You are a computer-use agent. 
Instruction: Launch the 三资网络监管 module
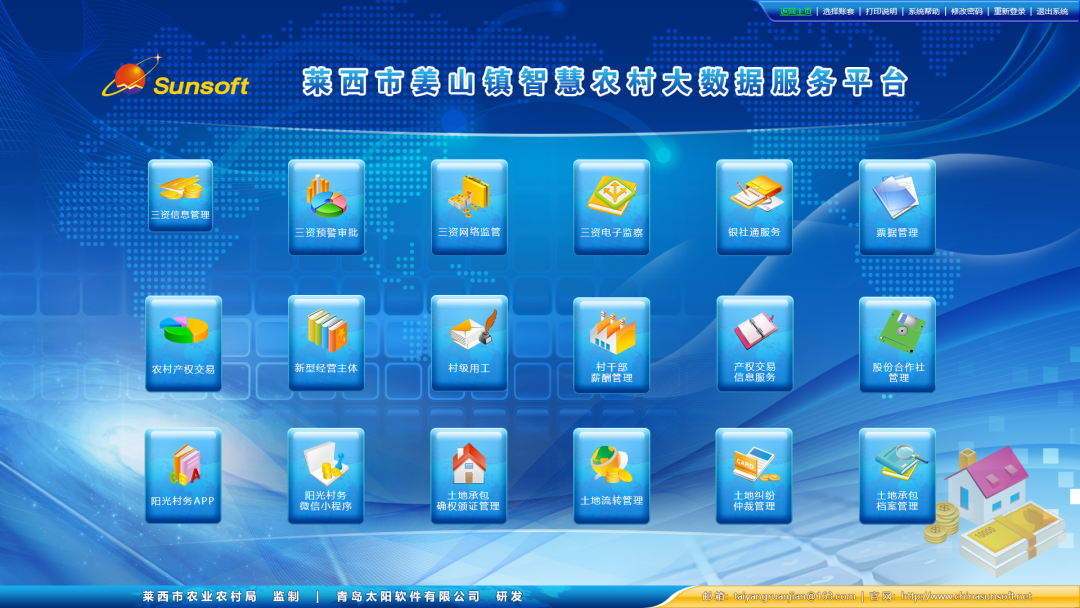click(469, 206)
